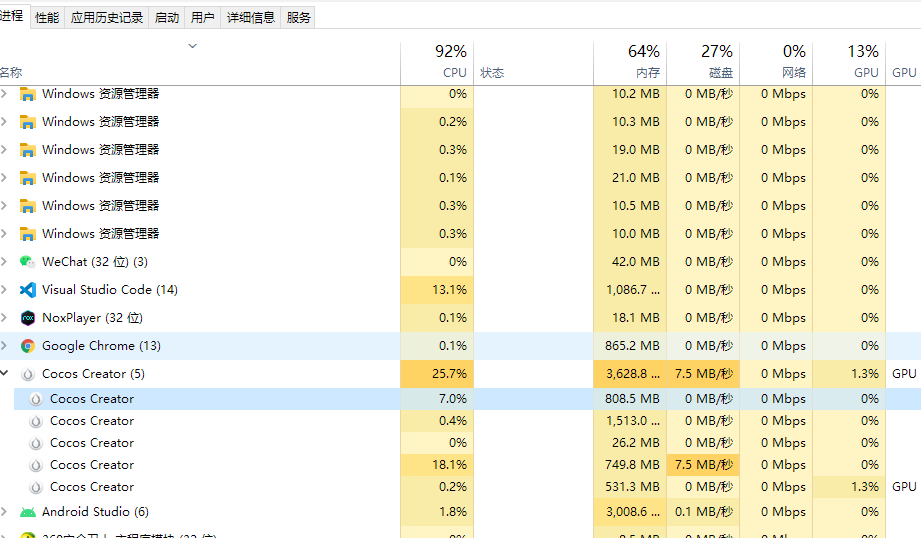The height and width of the screenshot is (538, 921).
Task: Select the NoxPlayer (32 位) name
Action: coord(92,318)
